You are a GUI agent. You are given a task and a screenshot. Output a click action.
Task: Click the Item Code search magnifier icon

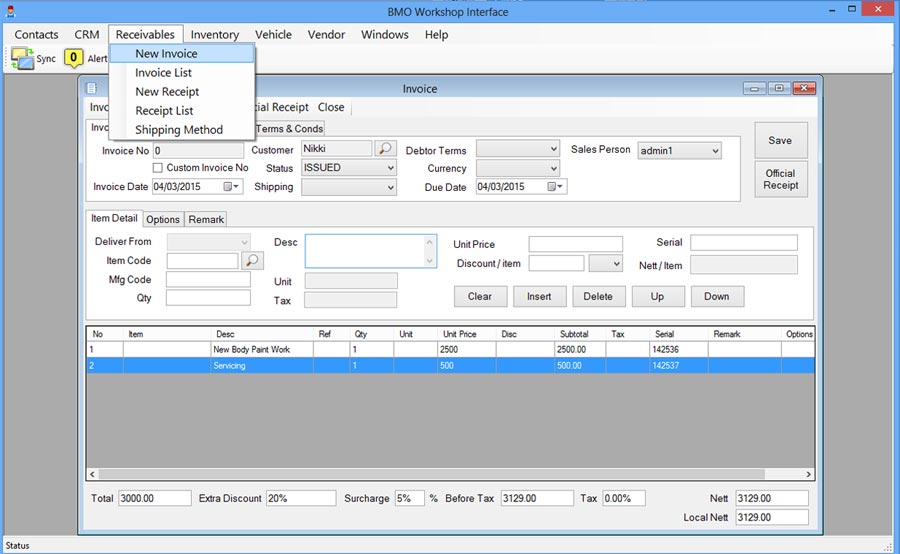(x=252, y=261)
